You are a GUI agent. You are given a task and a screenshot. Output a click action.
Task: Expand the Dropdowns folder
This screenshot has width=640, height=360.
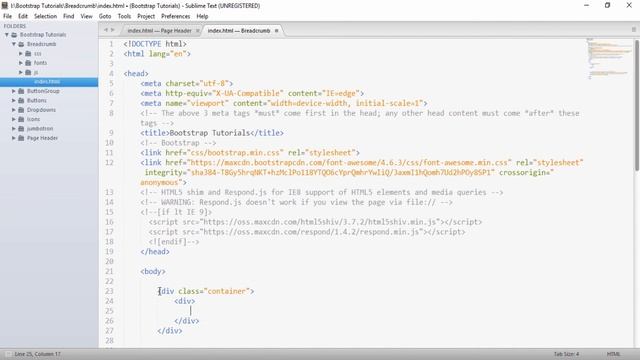click(x=13, y=110)
